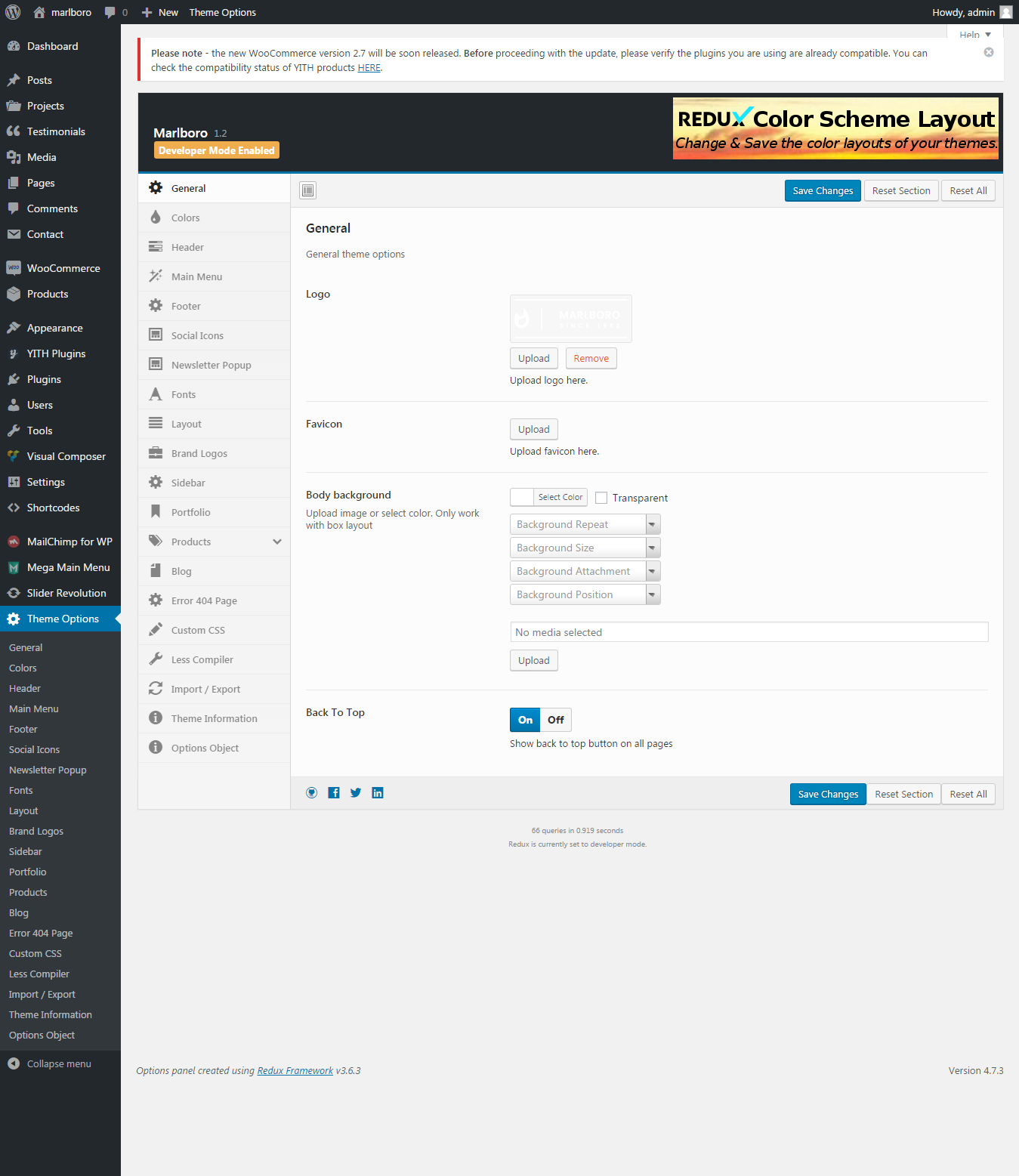Screen dimensions: 1019x1176
Task: Keep Back To Top switched On
Action: (x=524, y=720)
